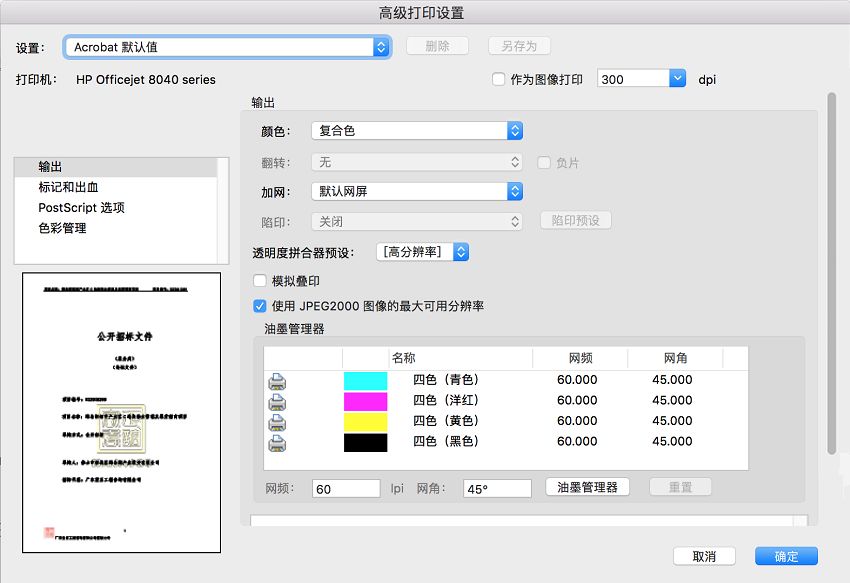Click the 另存为 button
The width and height of the screenshot is (850, 583).
520,46
